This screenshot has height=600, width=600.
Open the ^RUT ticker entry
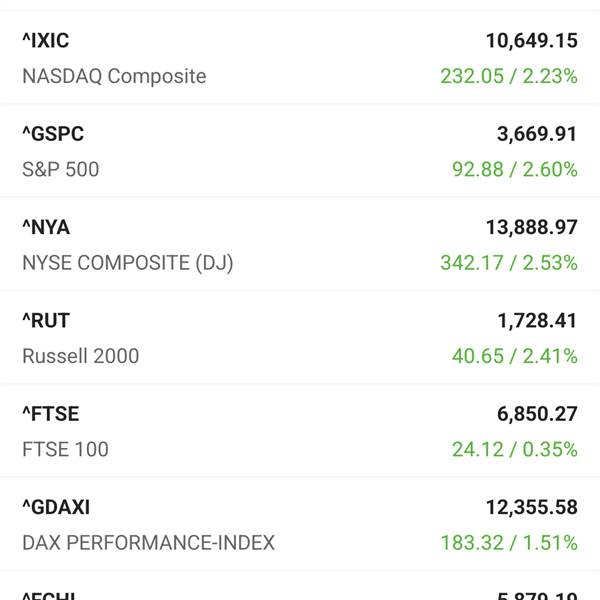pos(46,320)
